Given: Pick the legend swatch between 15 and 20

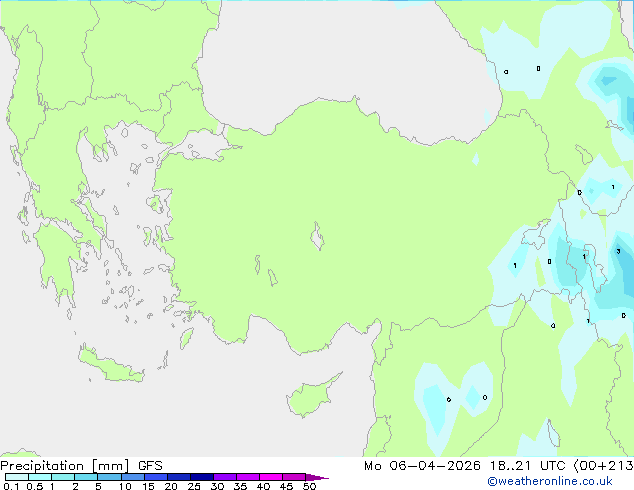Looking at the screenshot, I should pyautogui.click(x=156, y=477).
